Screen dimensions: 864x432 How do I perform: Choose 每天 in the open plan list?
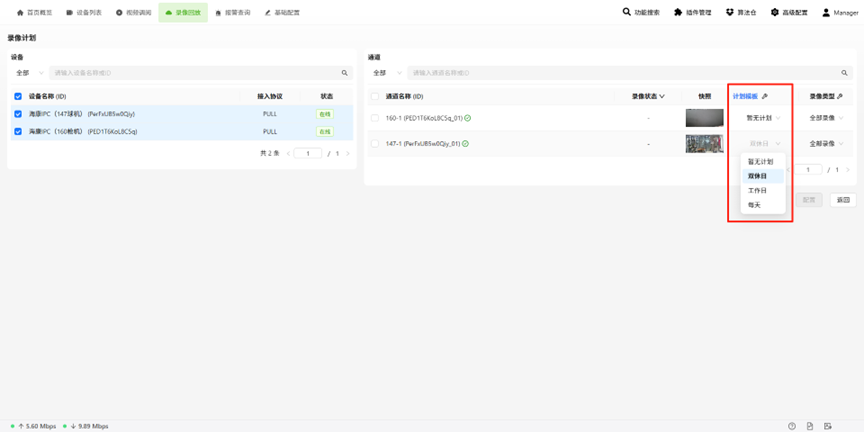click(763, 205)
